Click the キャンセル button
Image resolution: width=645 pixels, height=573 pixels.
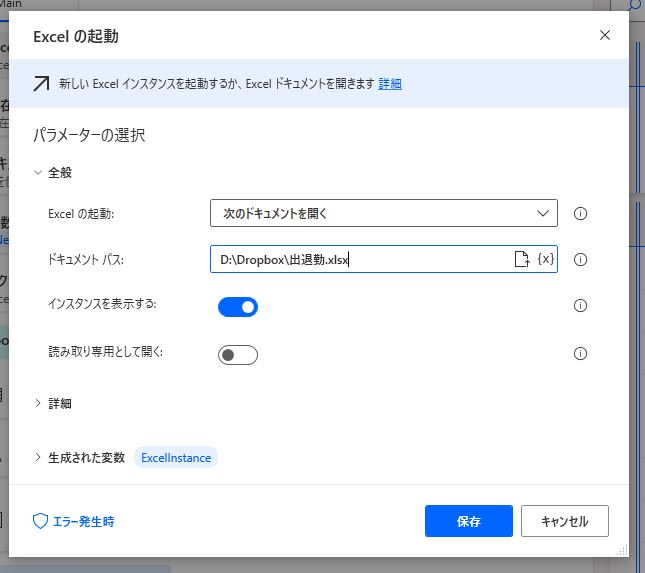pos(564,521)
